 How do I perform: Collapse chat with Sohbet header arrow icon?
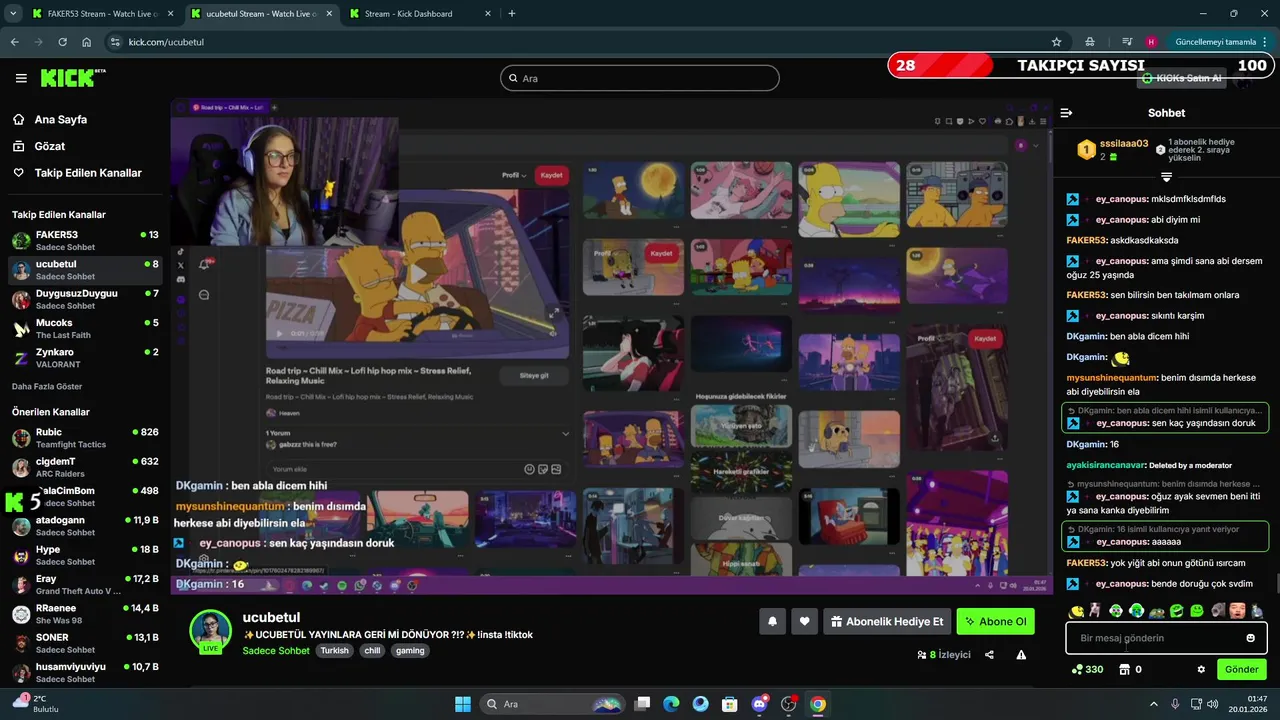coord(1066,113)
